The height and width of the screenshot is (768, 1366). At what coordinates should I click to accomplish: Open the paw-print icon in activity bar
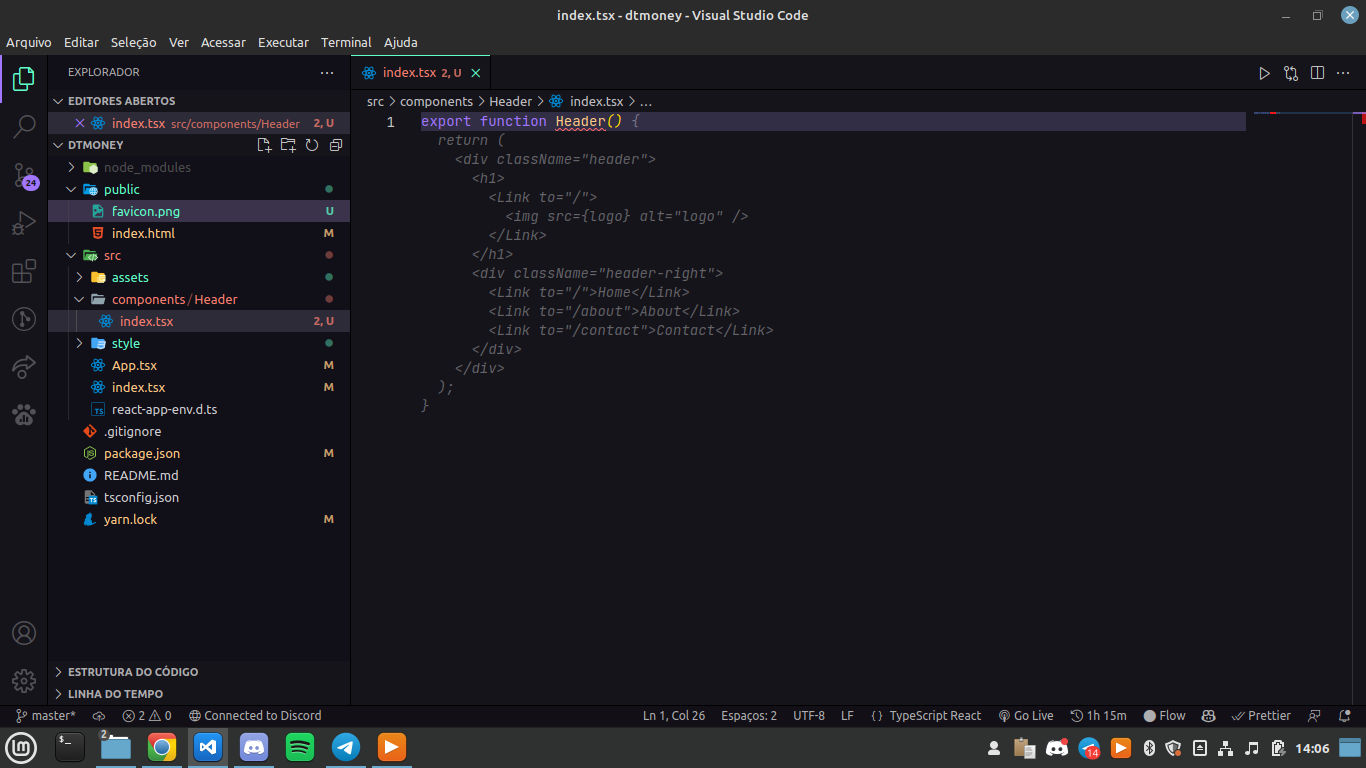(x=24, y=414)
